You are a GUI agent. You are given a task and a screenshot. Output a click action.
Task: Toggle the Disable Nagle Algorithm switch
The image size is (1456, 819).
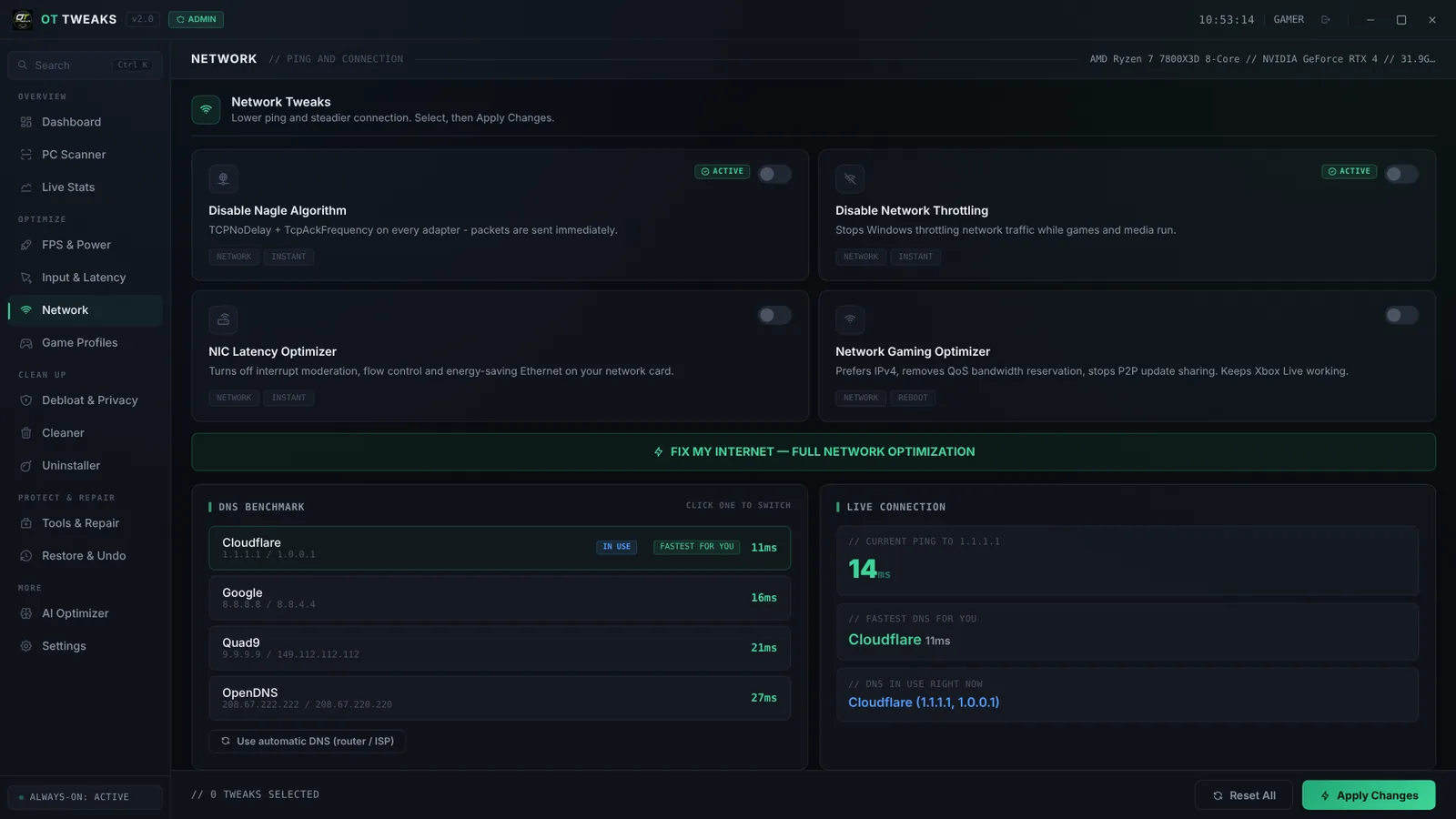(774, 174)
